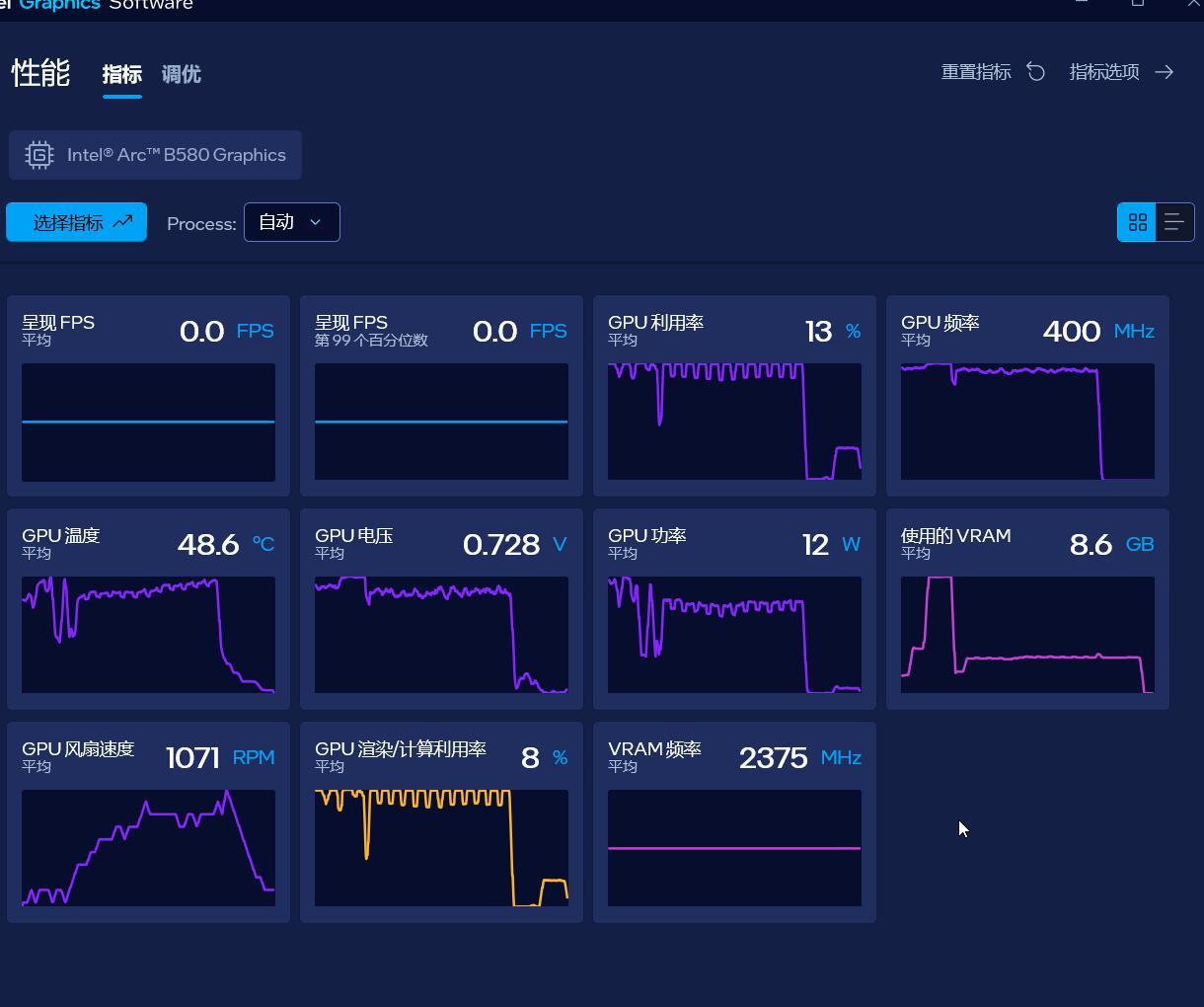This screenshot has width=1204, height=1007.
Task: Click the GPU 利用率 title text
Action: click(655, 323)
